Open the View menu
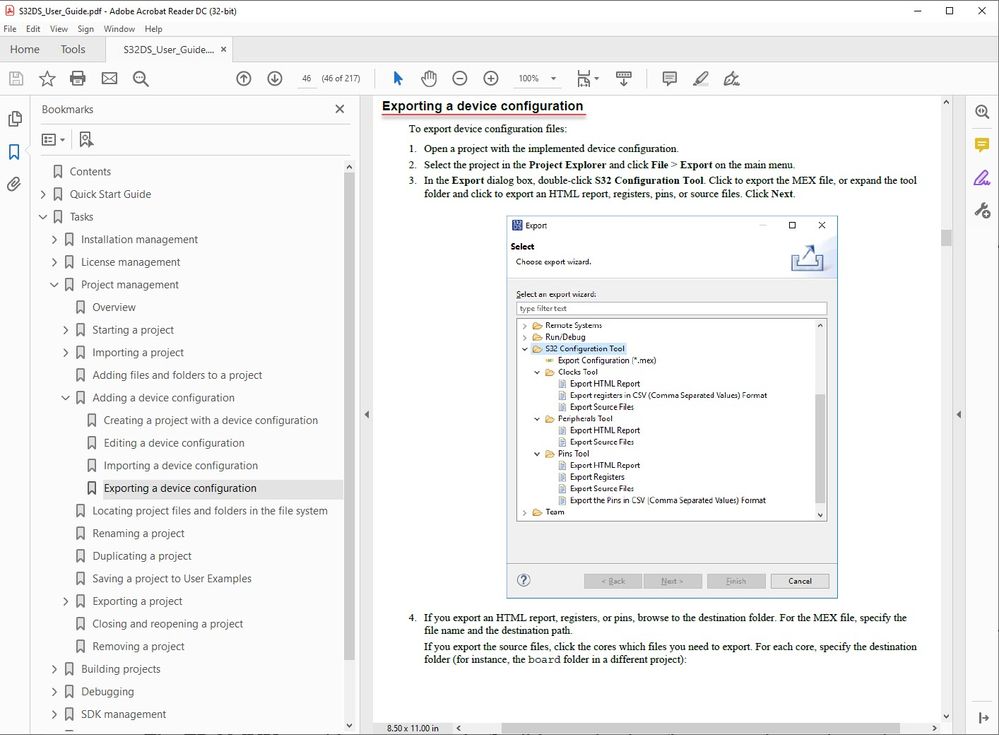 pyautogui.click(x=59, y=29)
